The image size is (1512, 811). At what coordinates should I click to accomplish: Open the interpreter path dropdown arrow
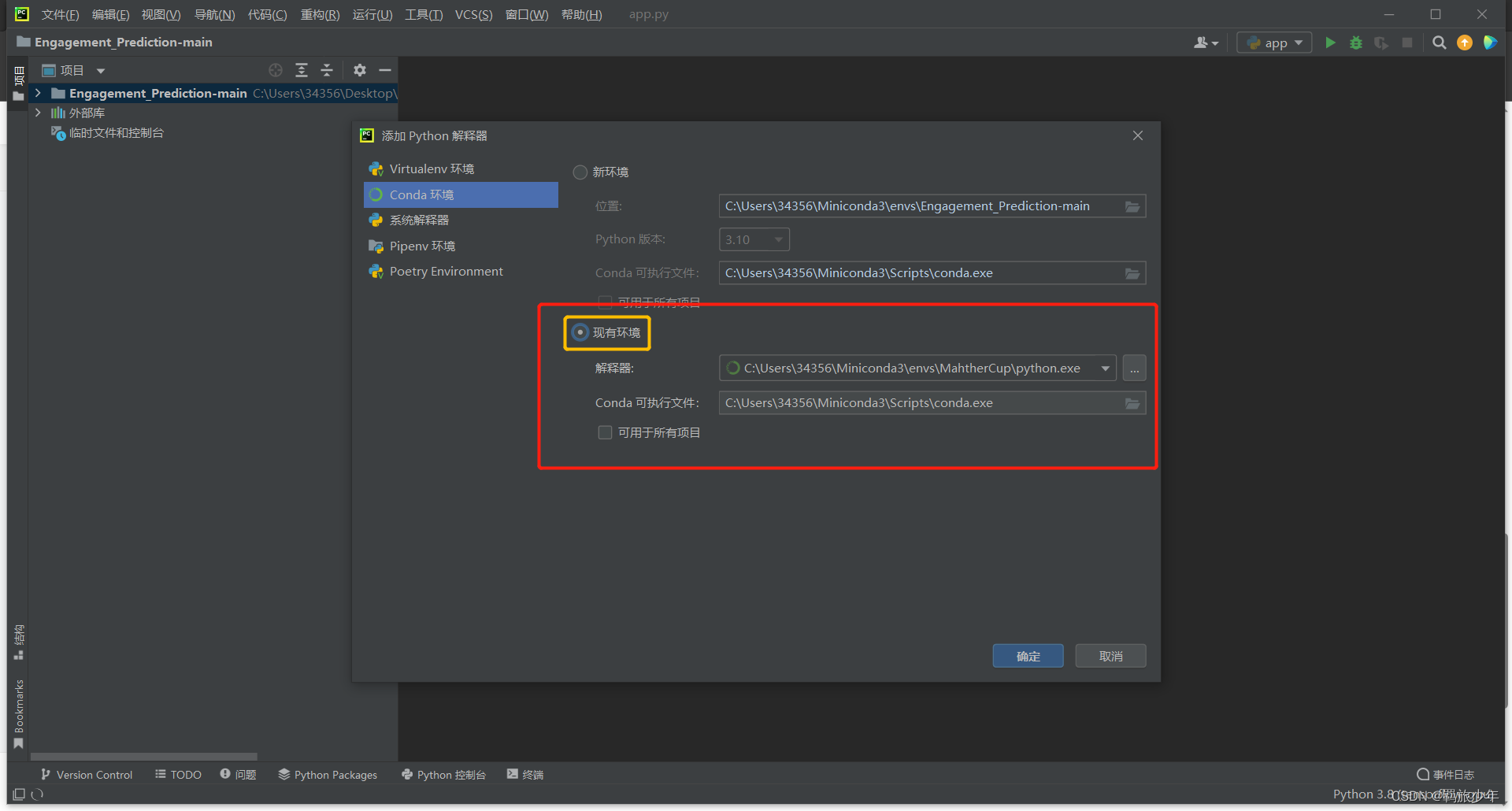[1106, 368]
